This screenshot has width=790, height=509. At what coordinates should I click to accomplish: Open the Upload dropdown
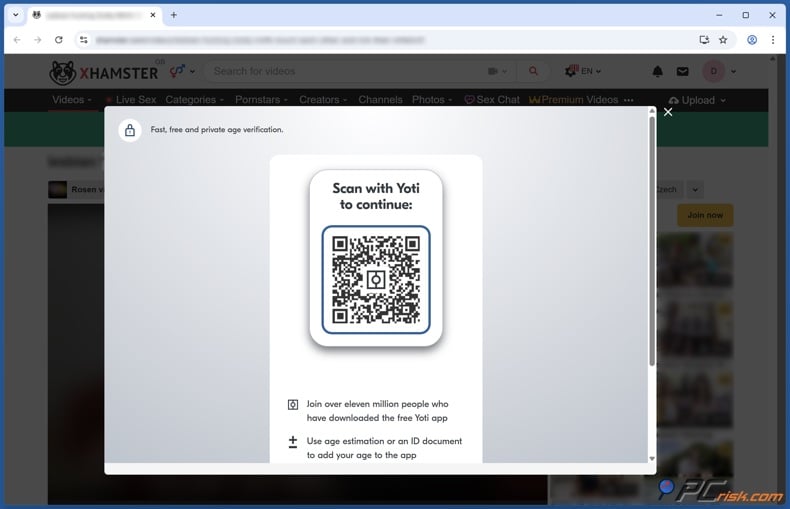point(697,100)
